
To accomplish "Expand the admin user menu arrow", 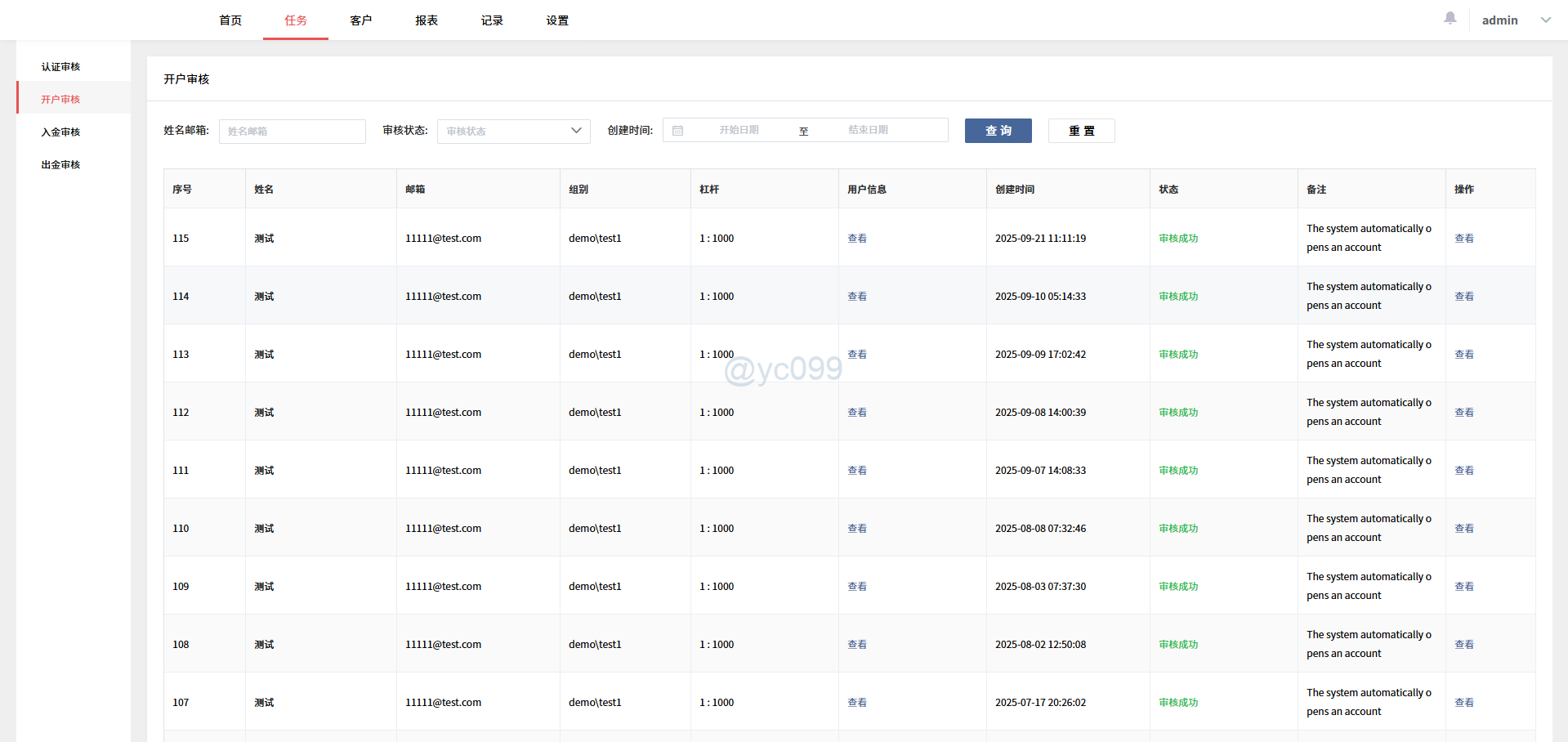I will tap(1545, 20).
